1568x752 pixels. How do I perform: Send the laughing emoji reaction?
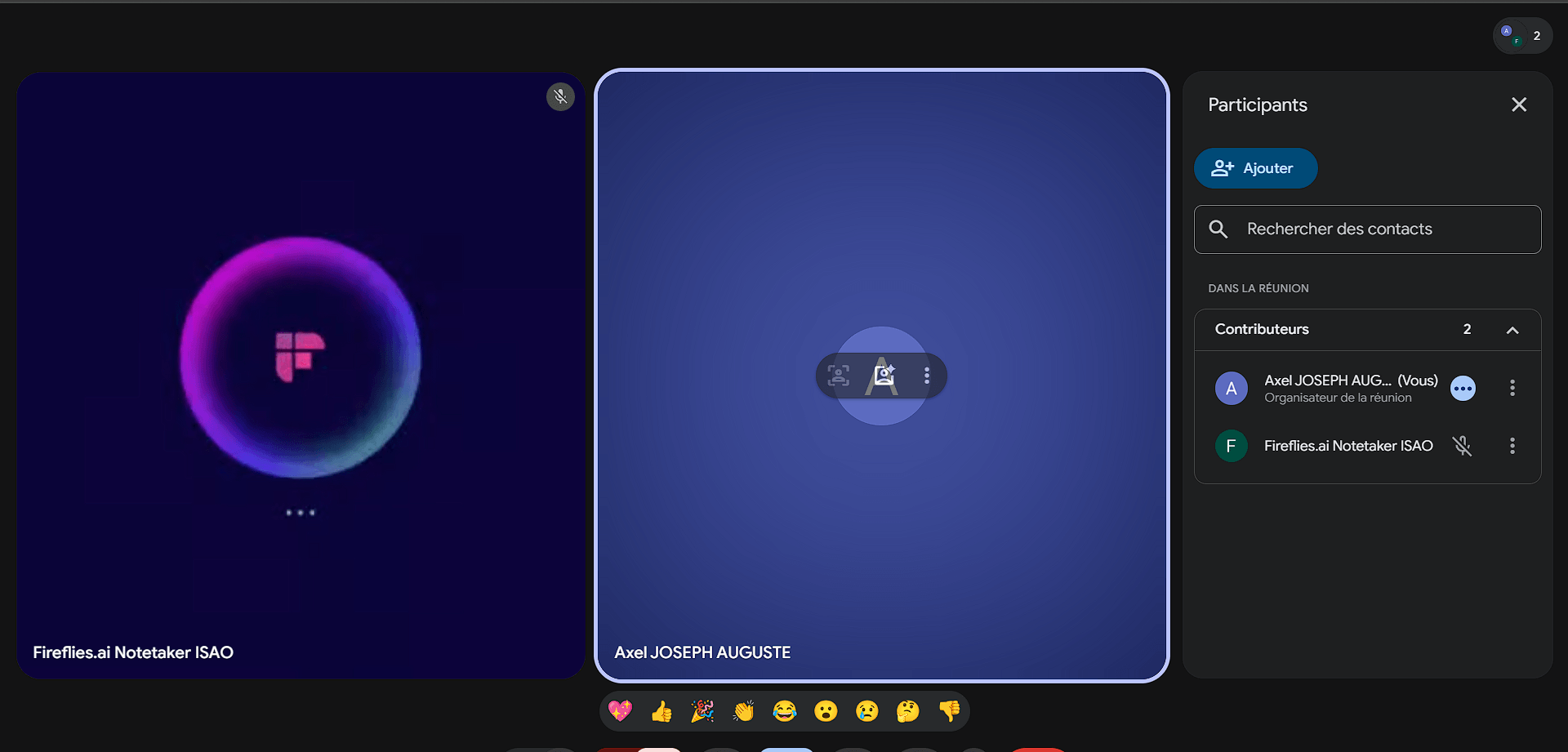click(x=785, y=711)
